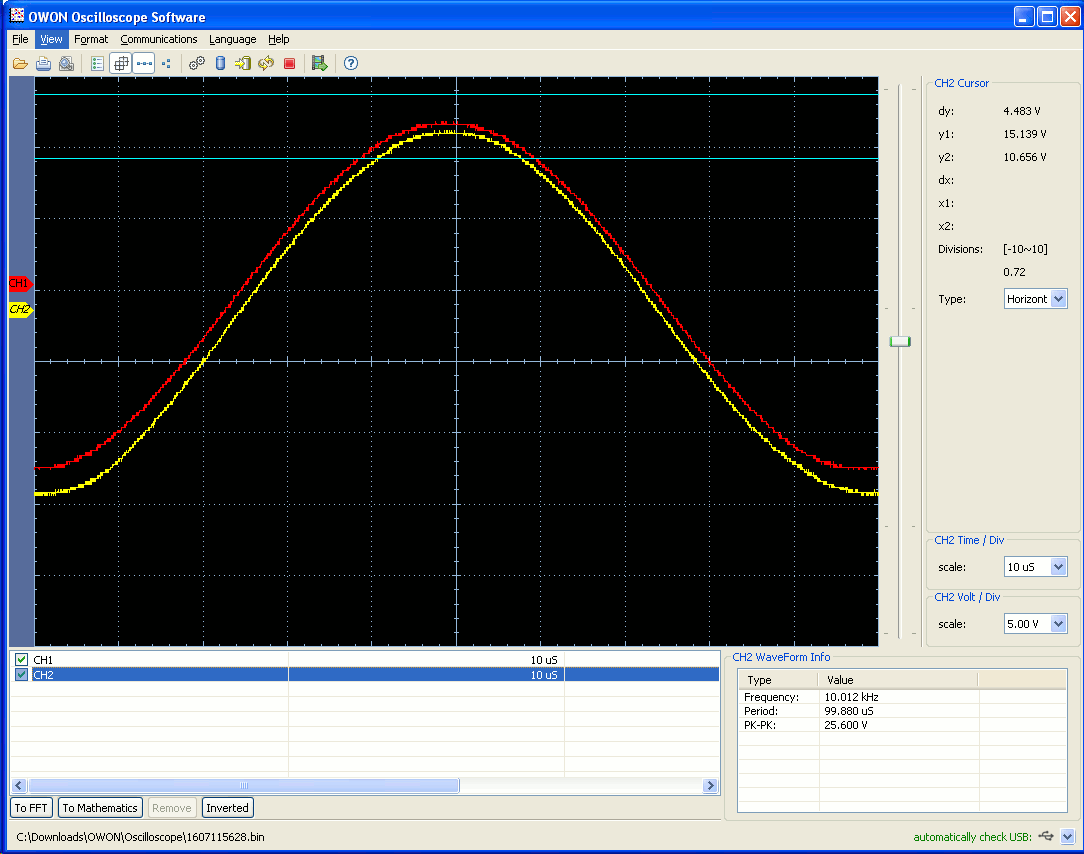Screen dimensions: 1084x854
Task: Toggle the list view toolbar icon
Action: [x=97, y=64]
